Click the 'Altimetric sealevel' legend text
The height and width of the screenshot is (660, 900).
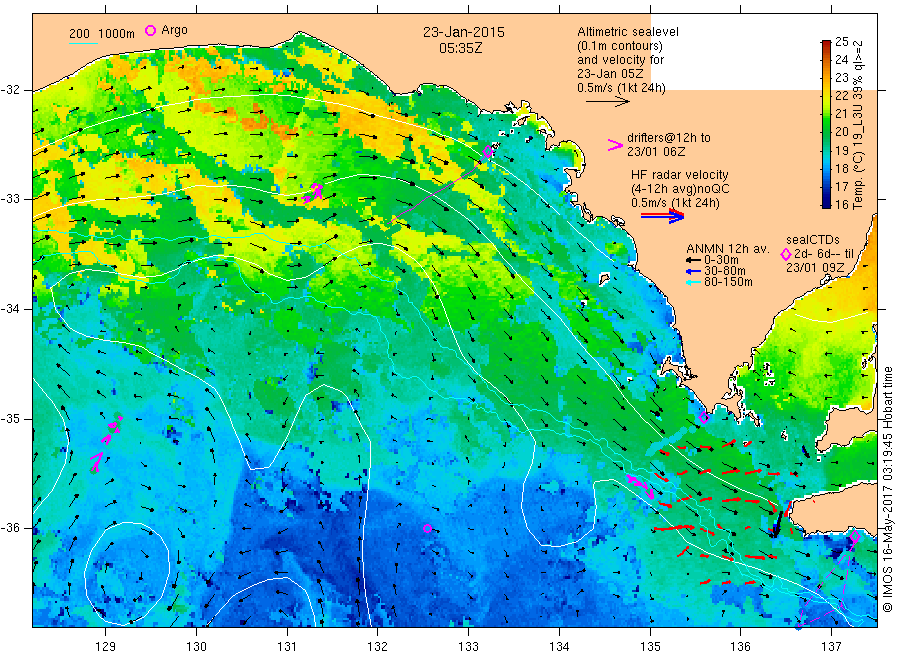coord(628,32)
